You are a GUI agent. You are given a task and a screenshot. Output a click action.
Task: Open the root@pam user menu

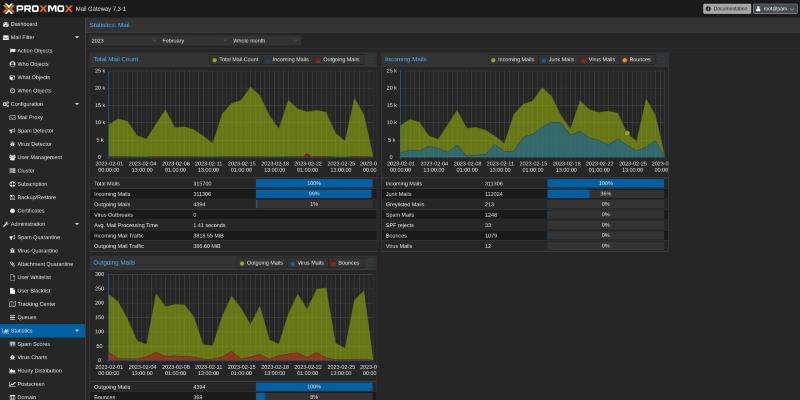click(773, 8)
